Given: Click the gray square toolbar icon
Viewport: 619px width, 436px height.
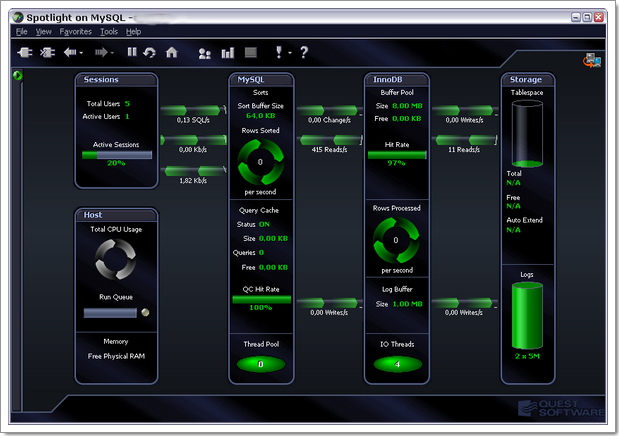Looking at the screenshot, I should pos(251,52).
